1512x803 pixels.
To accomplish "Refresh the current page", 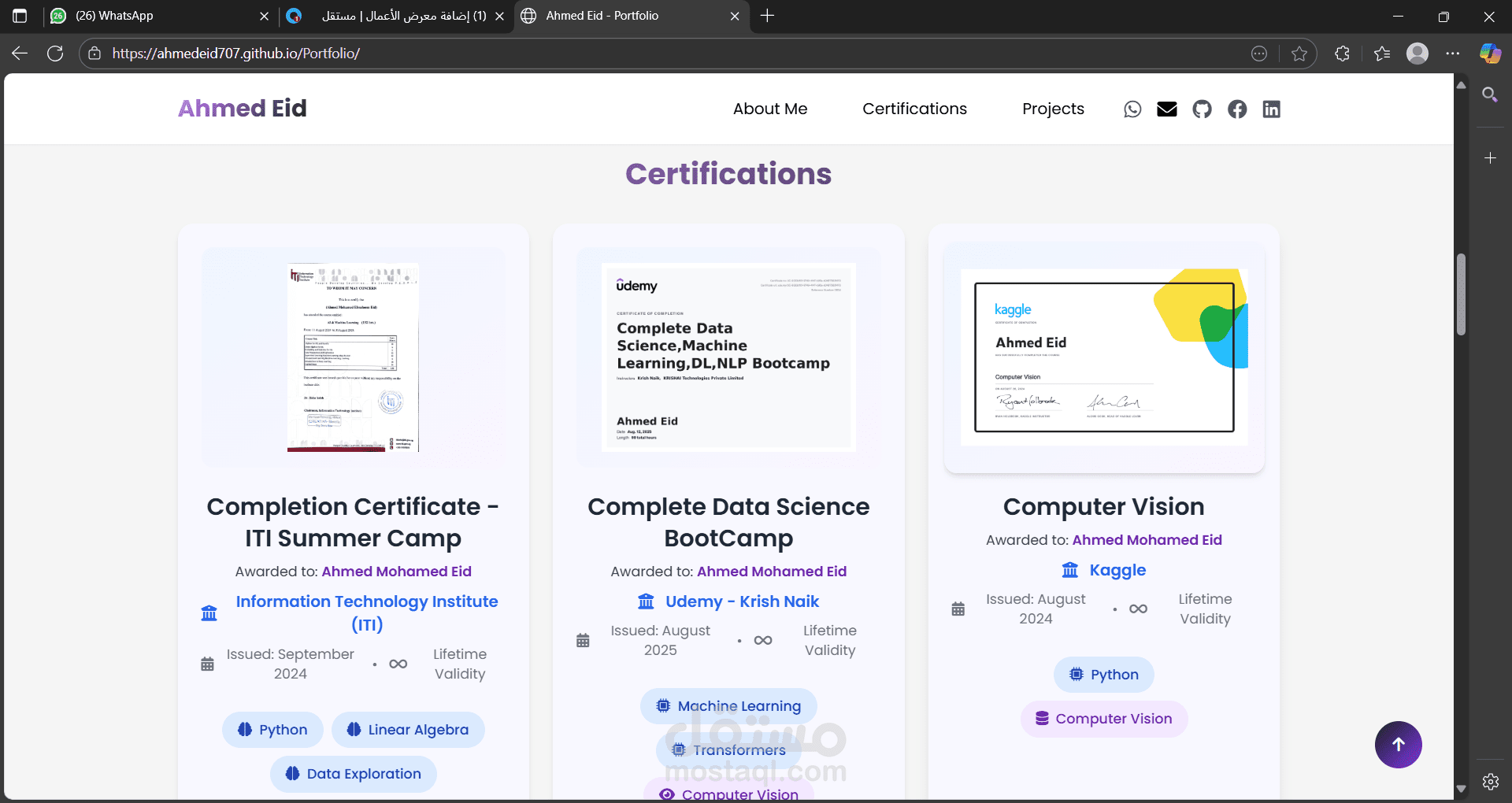I will pos(55,54).
